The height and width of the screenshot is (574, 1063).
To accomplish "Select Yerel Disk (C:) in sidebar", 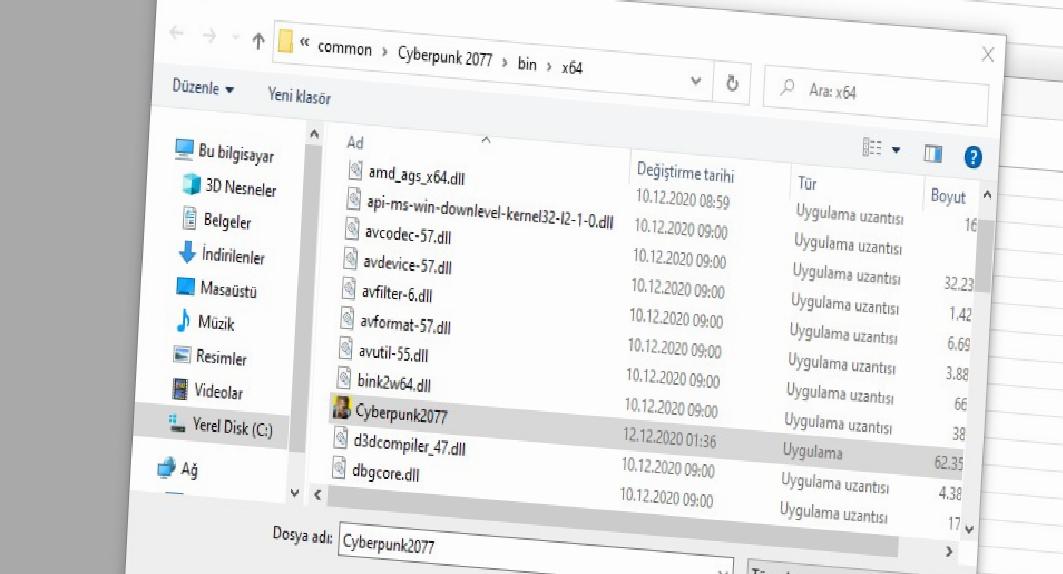I will [232, 428].
